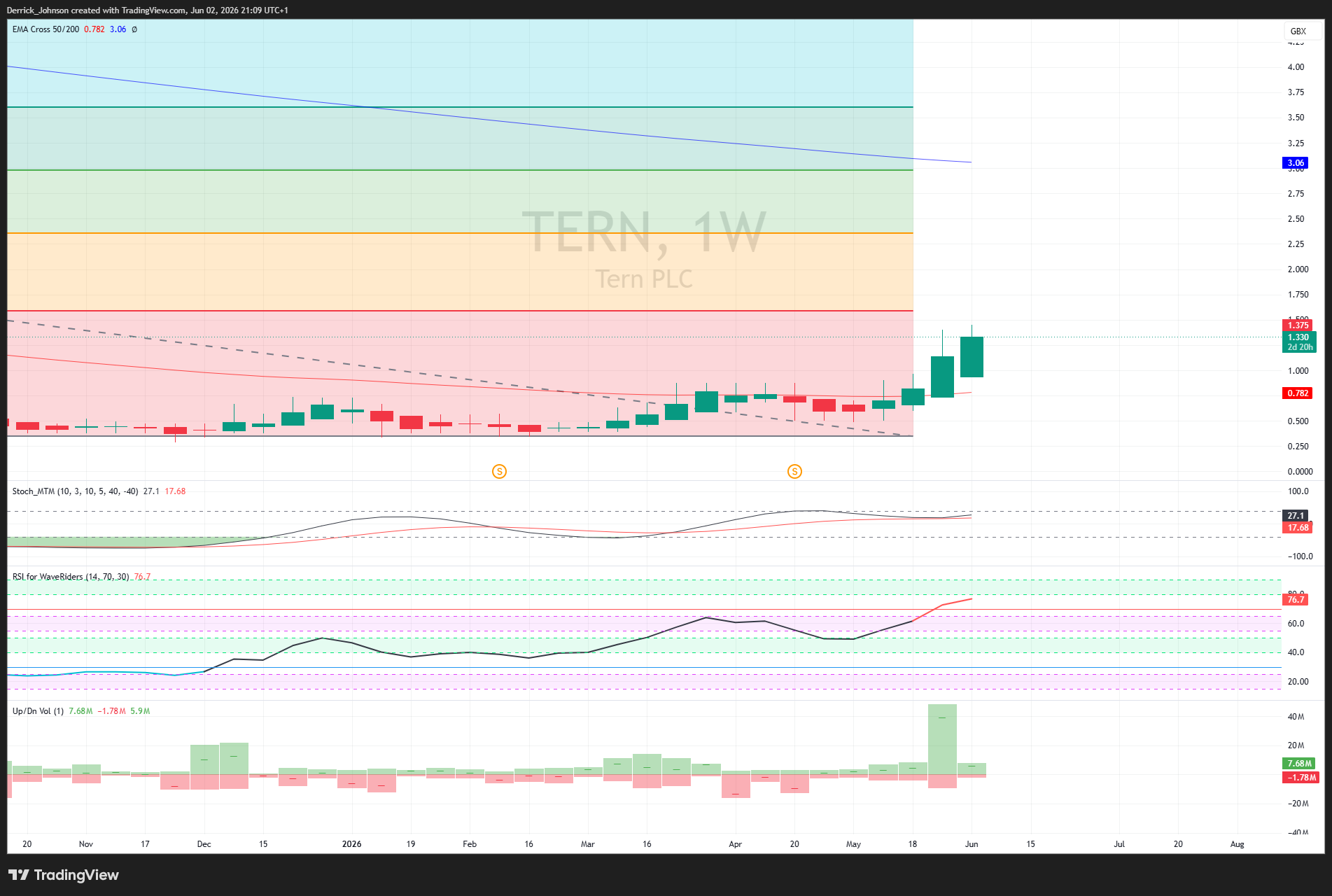Click the May label on the time axis
This screenshot has width=1332, height=896.
tap(853, 844)
